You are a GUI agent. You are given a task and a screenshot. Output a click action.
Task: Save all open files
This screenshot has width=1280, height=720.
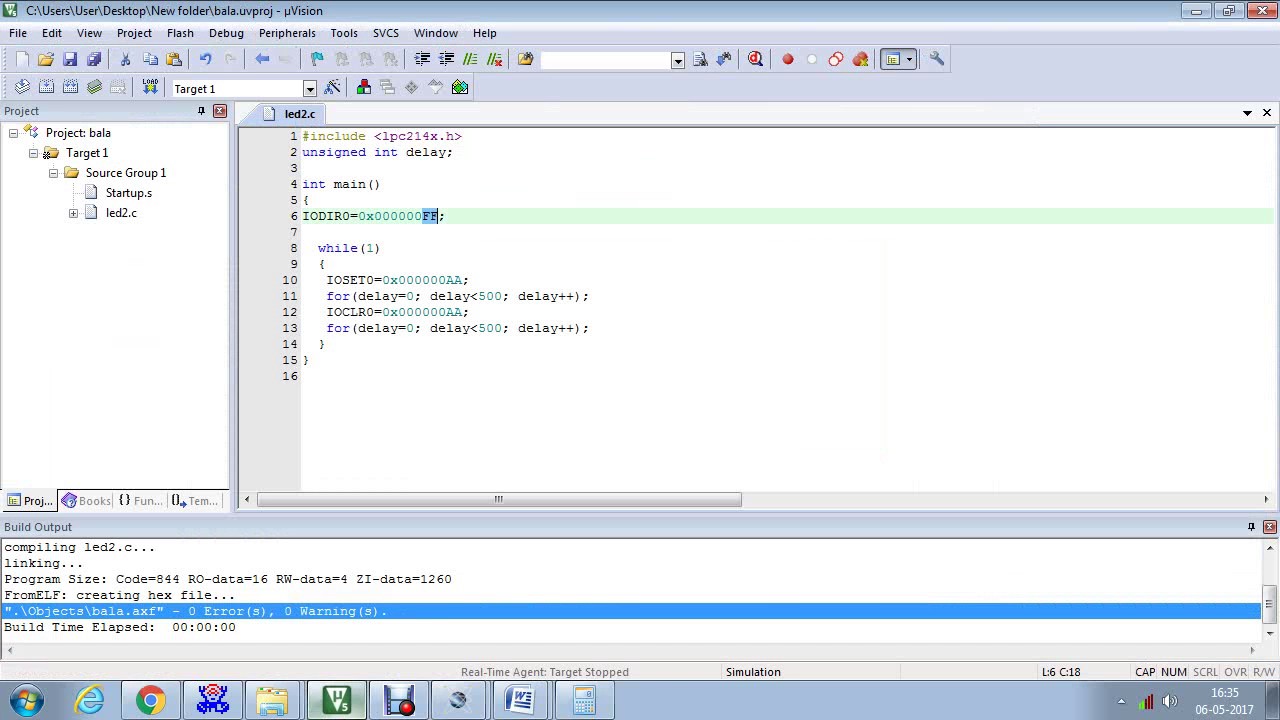coord(94,59)
